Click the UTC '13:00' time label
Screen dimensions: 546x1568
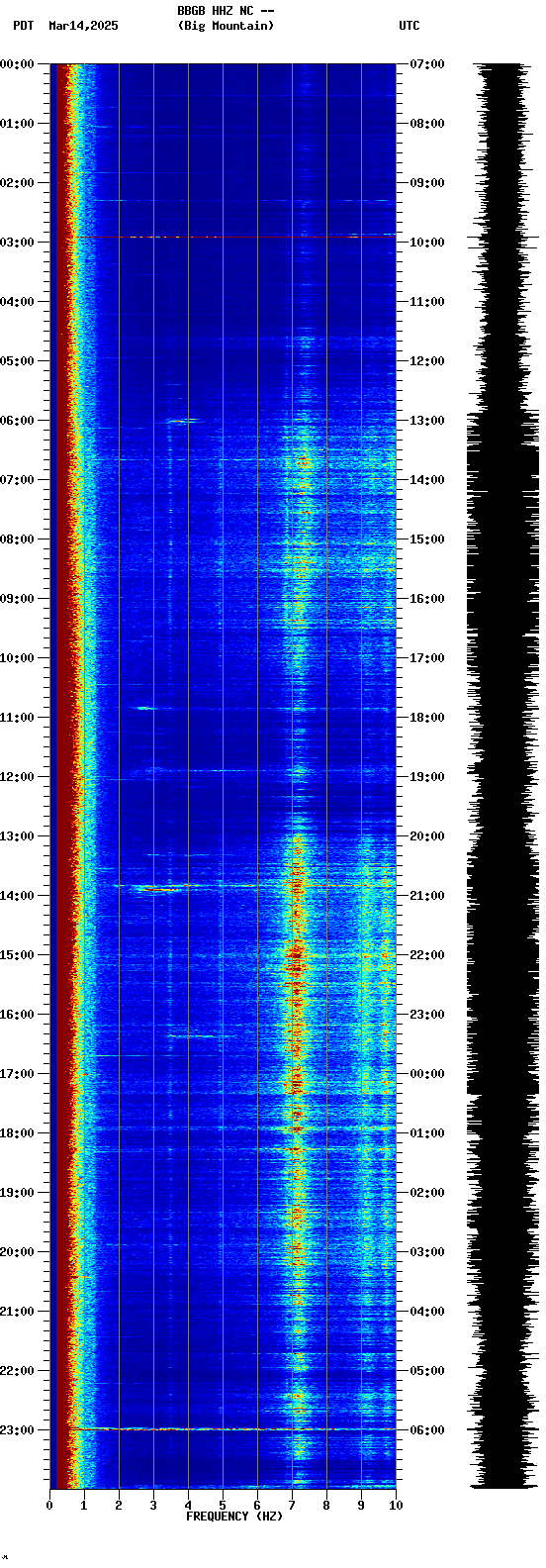pyautogui.click(x=427, y=421)
